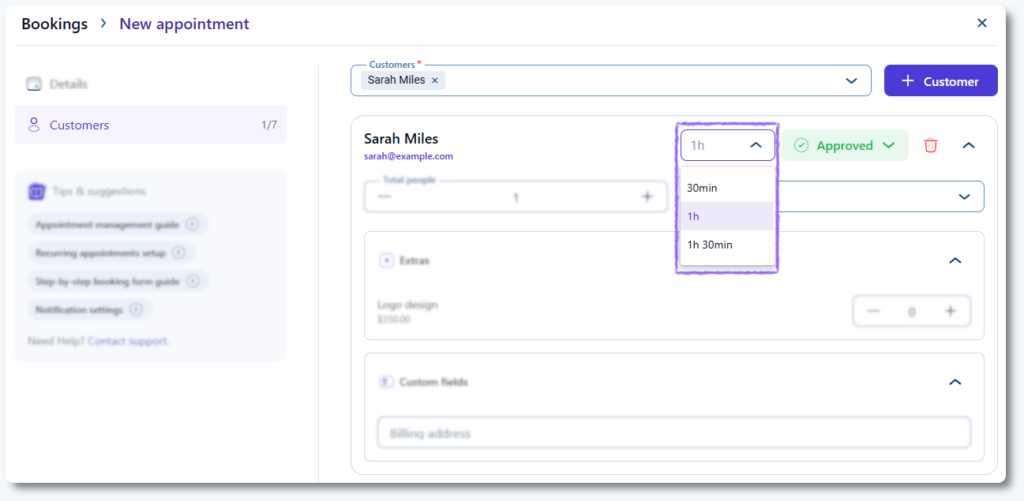The height and width of the screenshot is (501, 1024).
Task: Collapse the Extras section
Action: tap(954, 261)
